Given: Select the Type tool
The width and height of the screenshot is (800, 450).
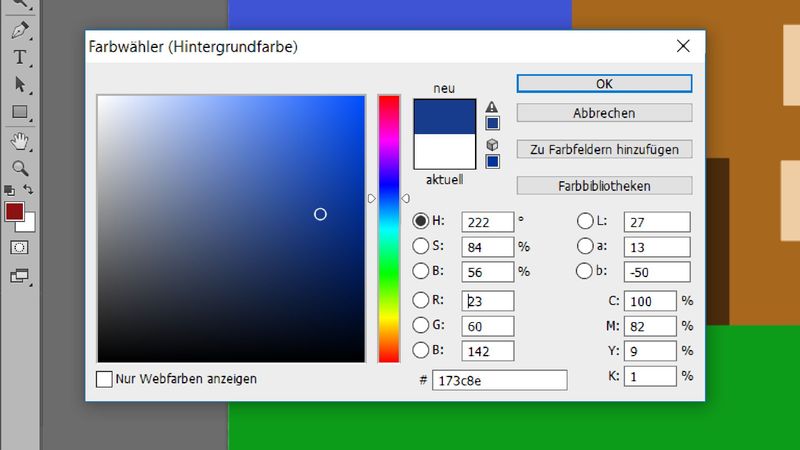Looking at the screenshot, I should tap(19, 57).
